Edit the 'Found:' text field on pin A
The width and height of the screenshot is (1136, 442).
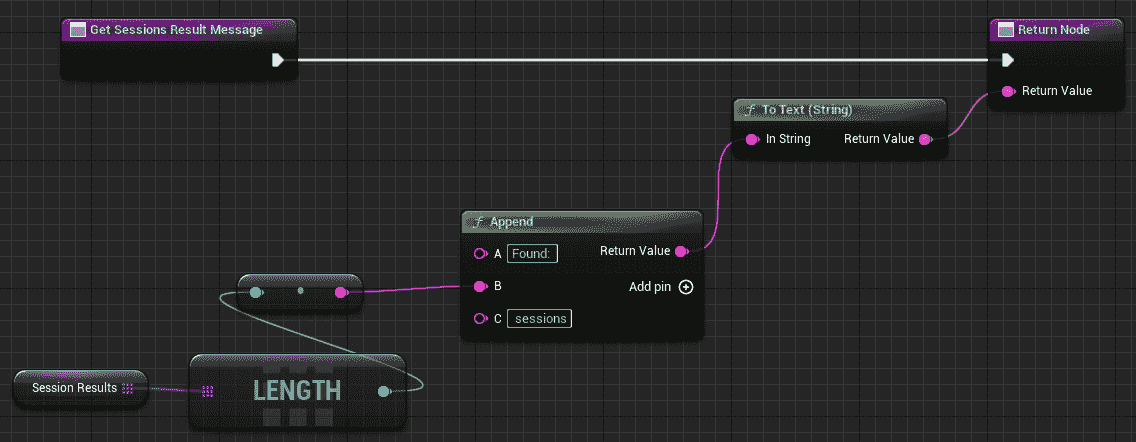tap(532, 254)
